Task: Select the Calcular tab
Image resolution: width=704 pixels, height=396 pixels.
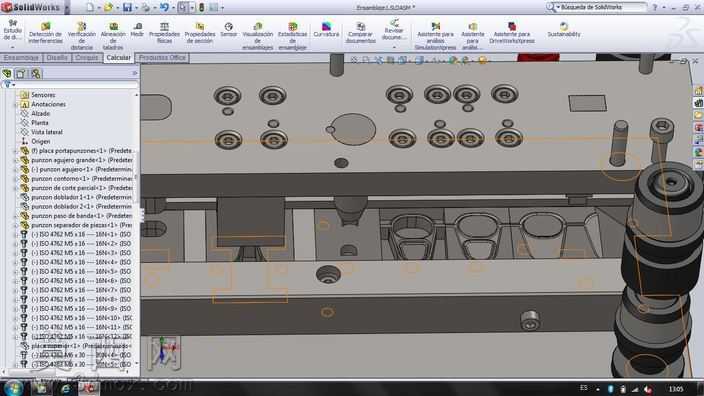Action: [x=119, y=57]
